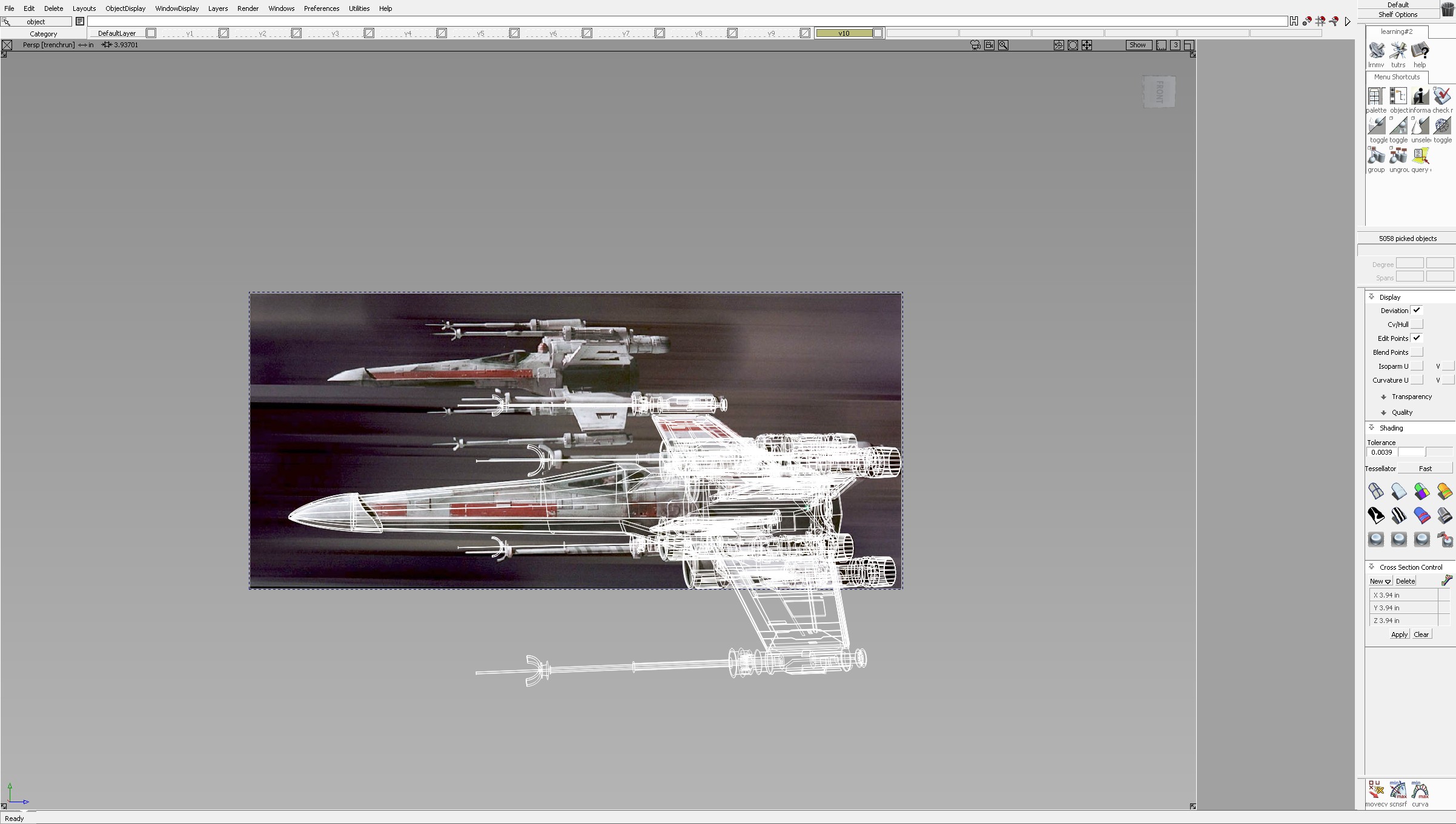Enable the Cv/Hull checkbox
This screenshot has width=1456, height=824.
(x=1416, y=324)
